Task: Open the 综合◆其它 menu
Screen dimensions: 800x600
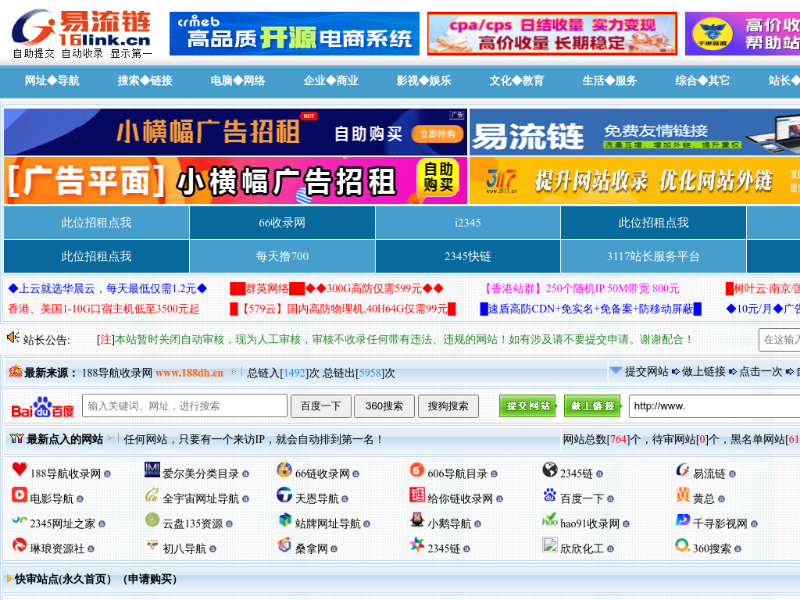Action: (x=703, y=81)
